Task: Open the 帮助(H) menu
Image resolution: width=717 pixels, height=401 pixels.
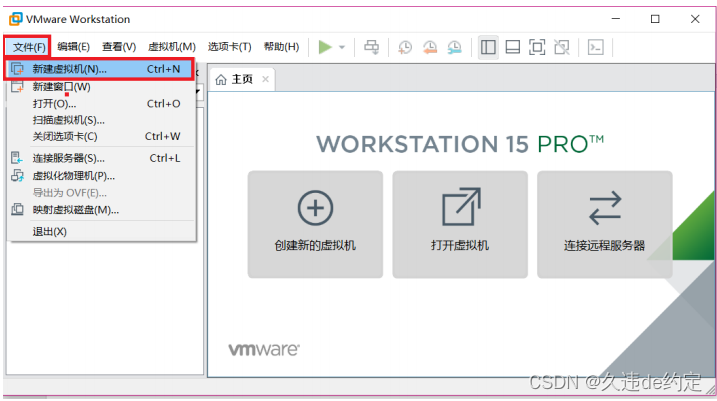Action: (x=281, y=47)
